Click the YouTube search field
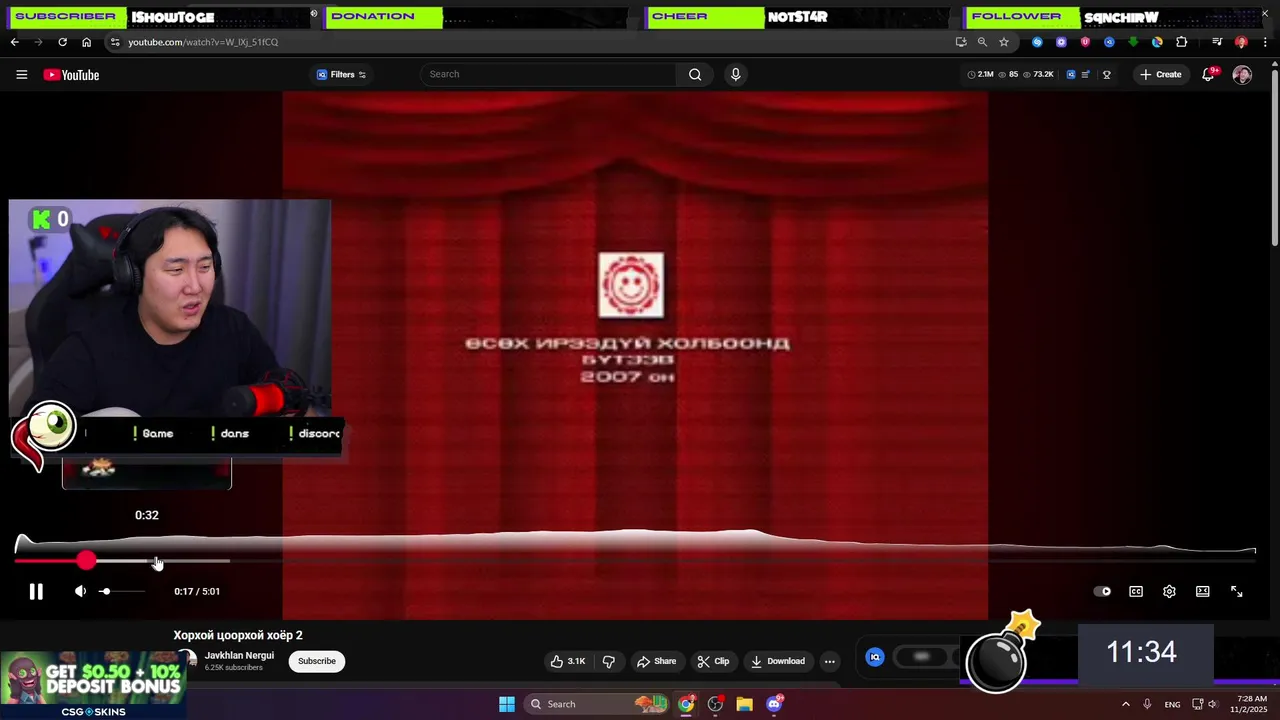This screenshot has height=720, width=1280. point(549,74)
